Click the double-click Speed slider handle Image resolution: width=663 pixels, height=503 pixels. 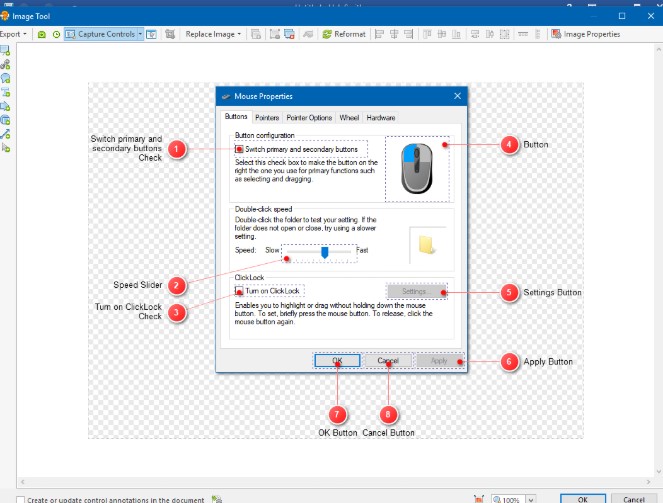(x=324, y=253)
